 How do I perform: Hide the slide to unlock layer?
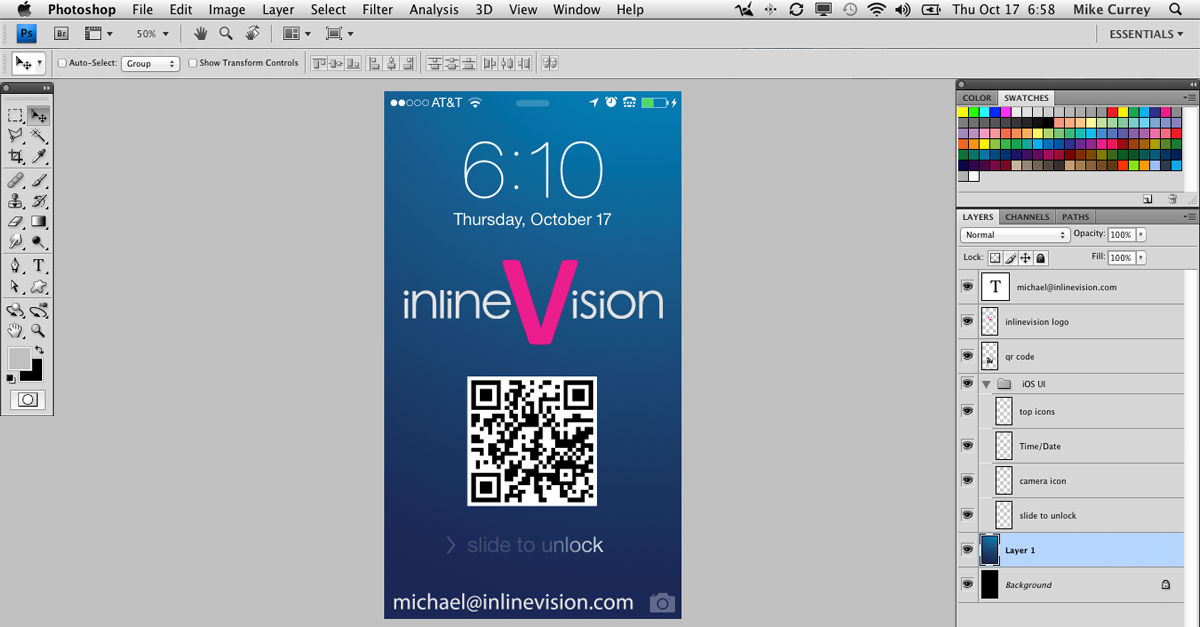(967, 515)
